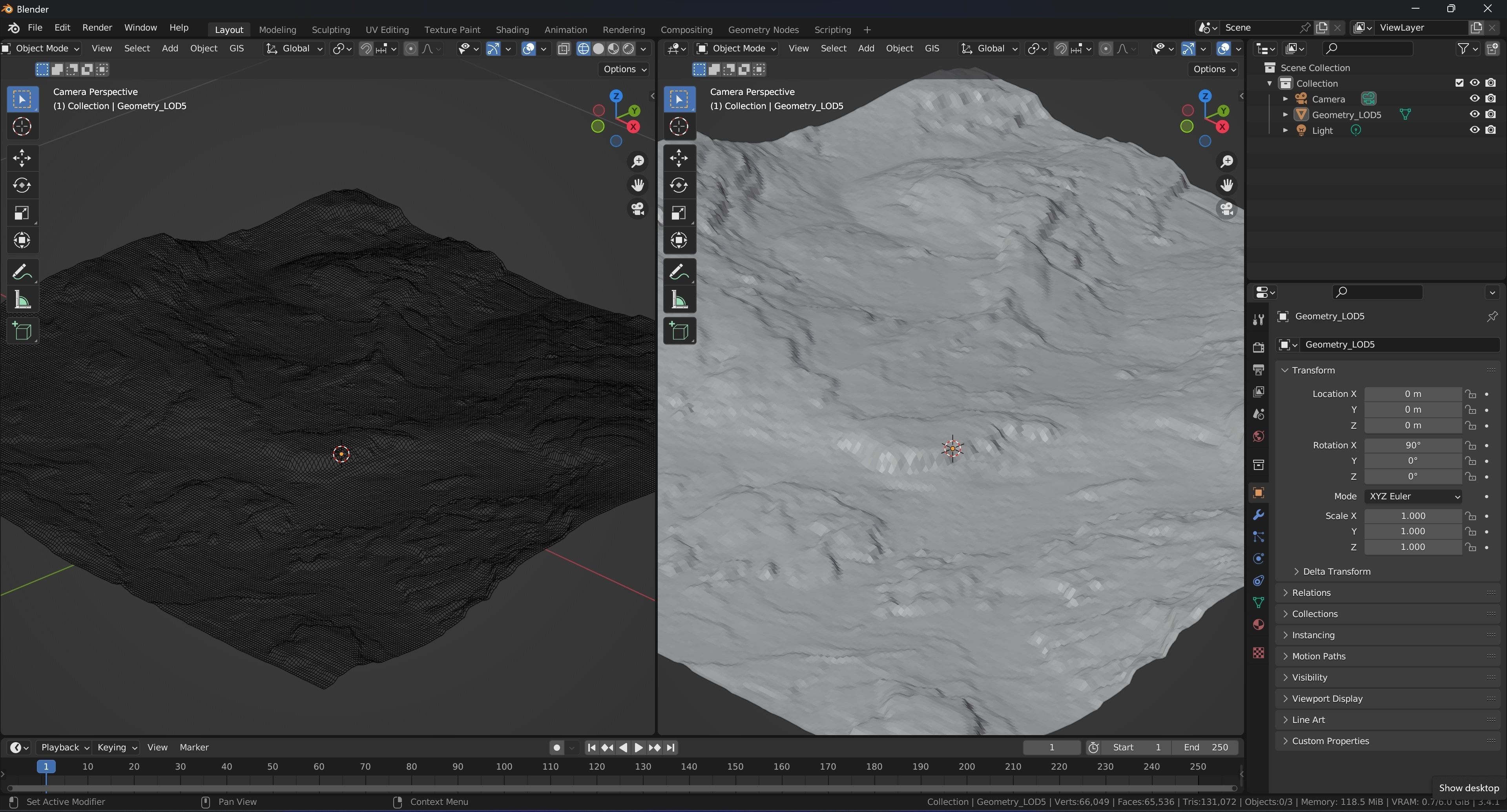This screenshot has height=812, width=1507.
Task: Click the Rotation X value field
Action: click(1412, 446)
